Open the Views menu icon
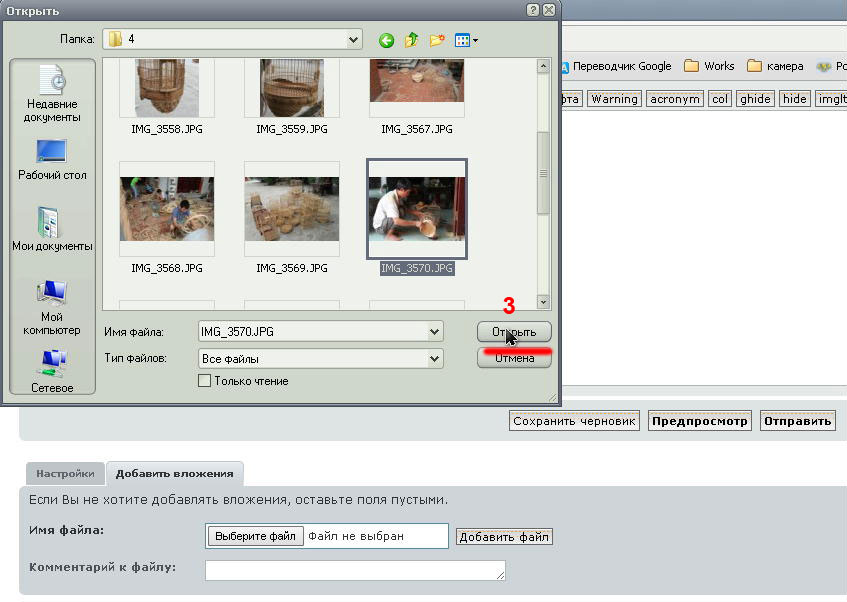This screenshot has height=602, width=847. [x=466, y=40]
